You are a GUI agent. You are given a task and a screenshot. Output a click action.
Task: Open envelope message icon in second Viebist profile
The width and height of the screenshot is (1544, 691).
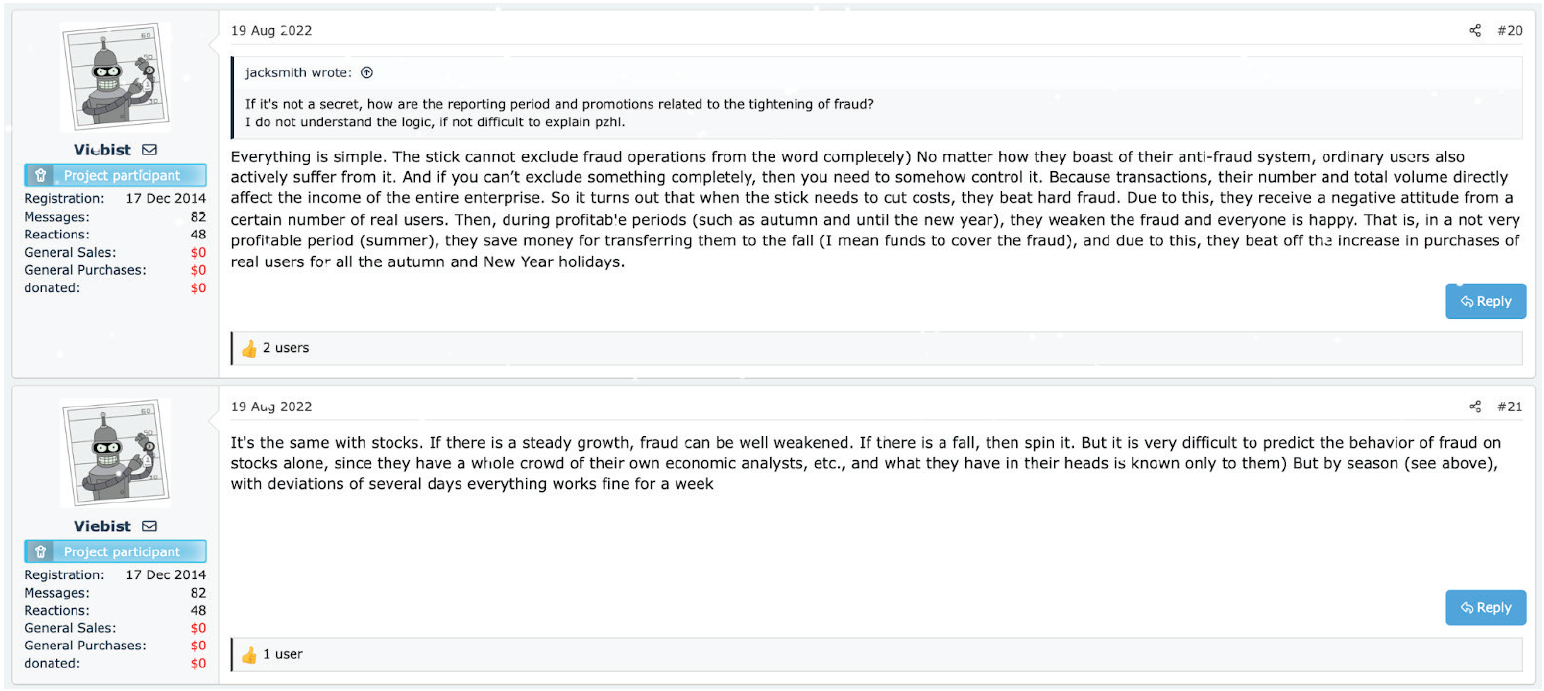click(x=149, y=526)
